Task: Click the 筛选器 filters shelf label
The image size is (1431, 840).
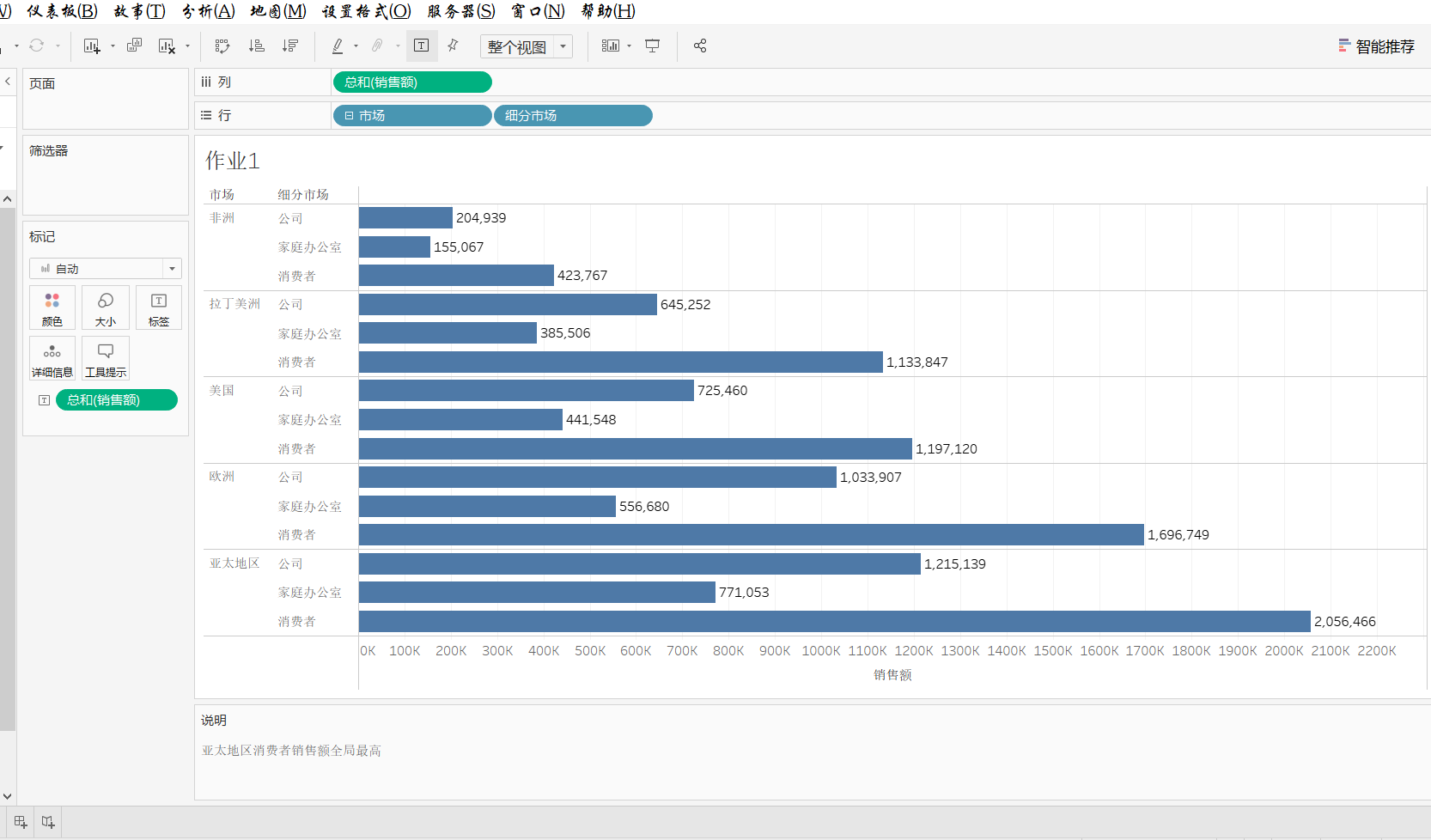Action: (48, 150)
